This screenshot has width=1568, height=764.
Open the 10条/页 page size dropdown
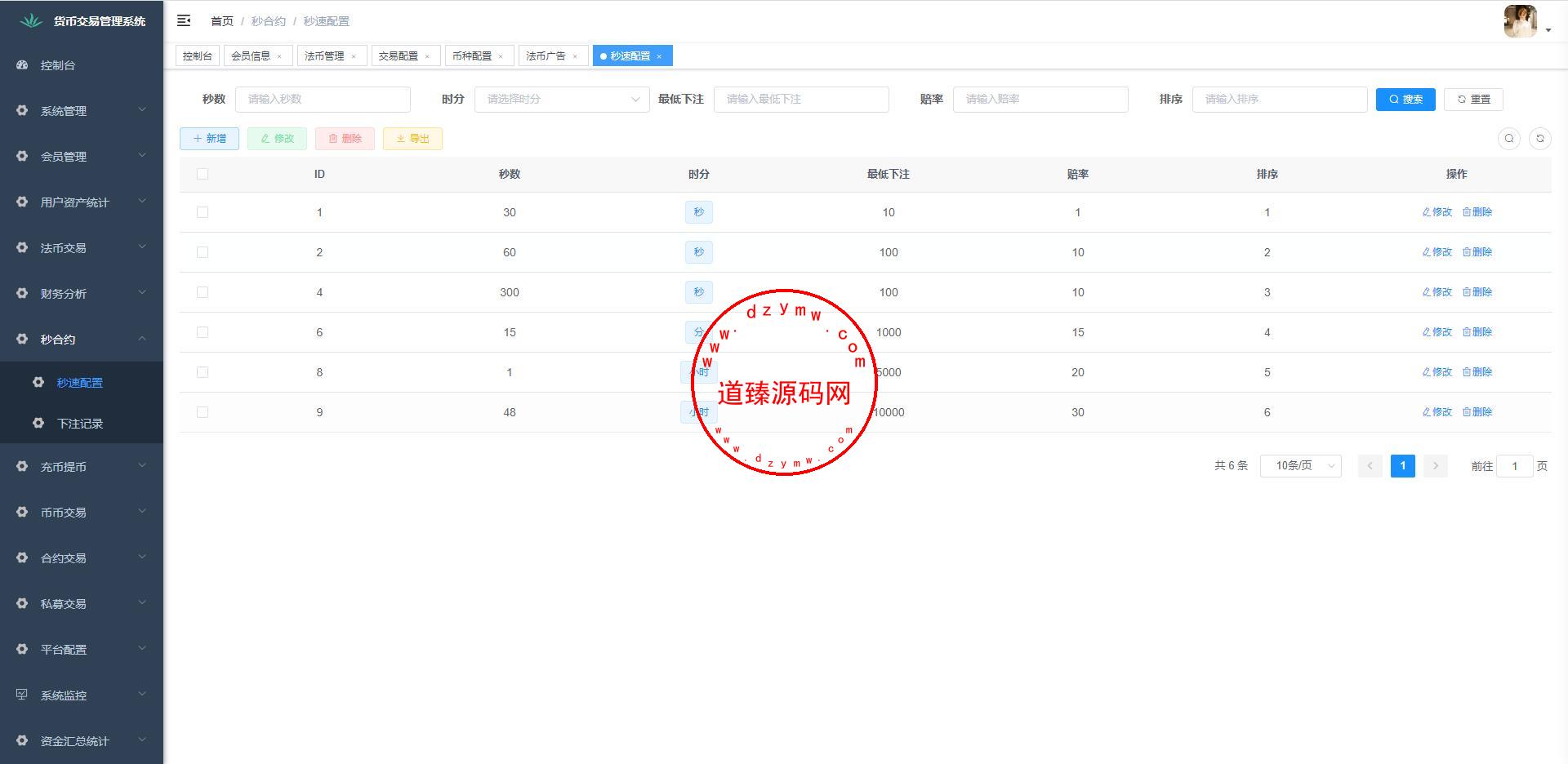click(x=1301, y=466)
